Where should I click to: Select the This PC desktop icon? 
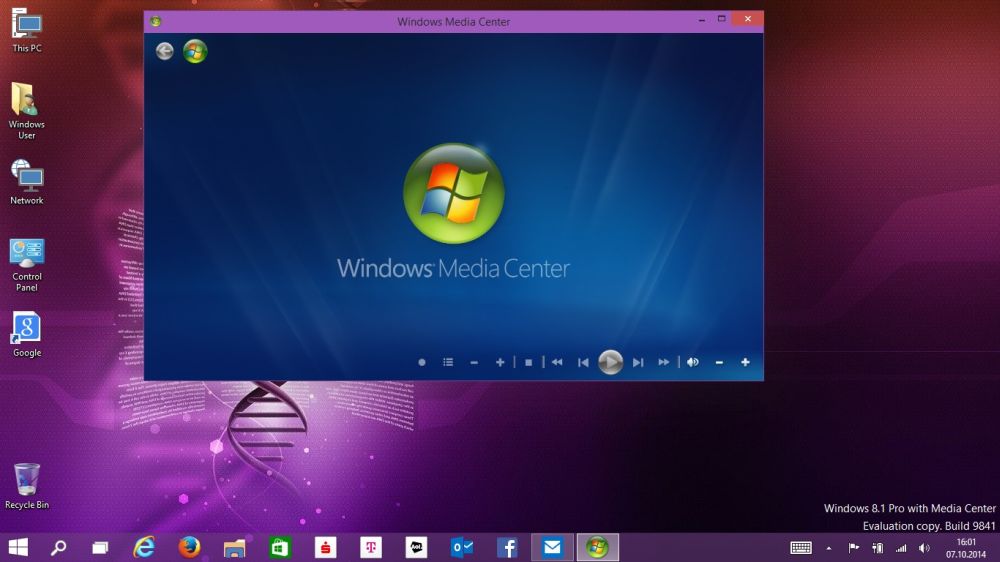[x=27, y=30]
